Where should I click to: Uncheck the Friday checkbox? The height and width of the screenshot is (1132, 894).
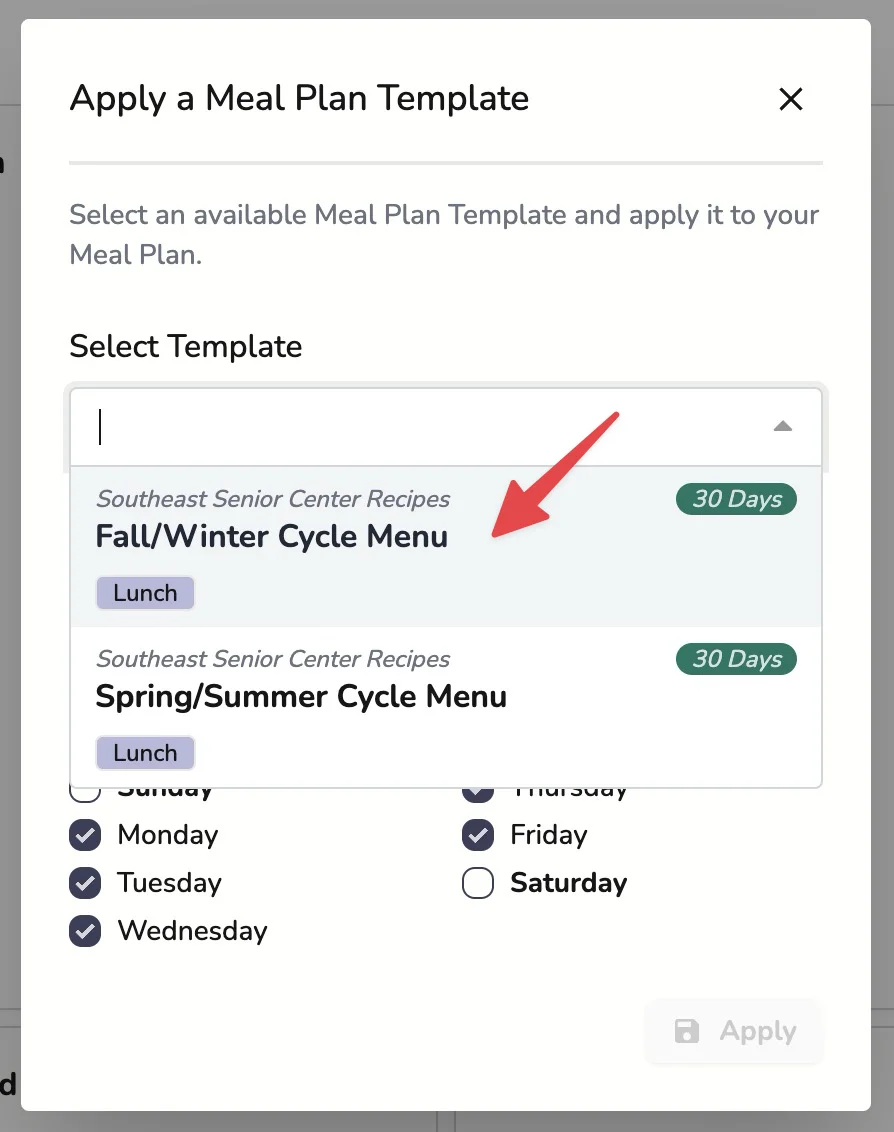click(x=478, y=835)
